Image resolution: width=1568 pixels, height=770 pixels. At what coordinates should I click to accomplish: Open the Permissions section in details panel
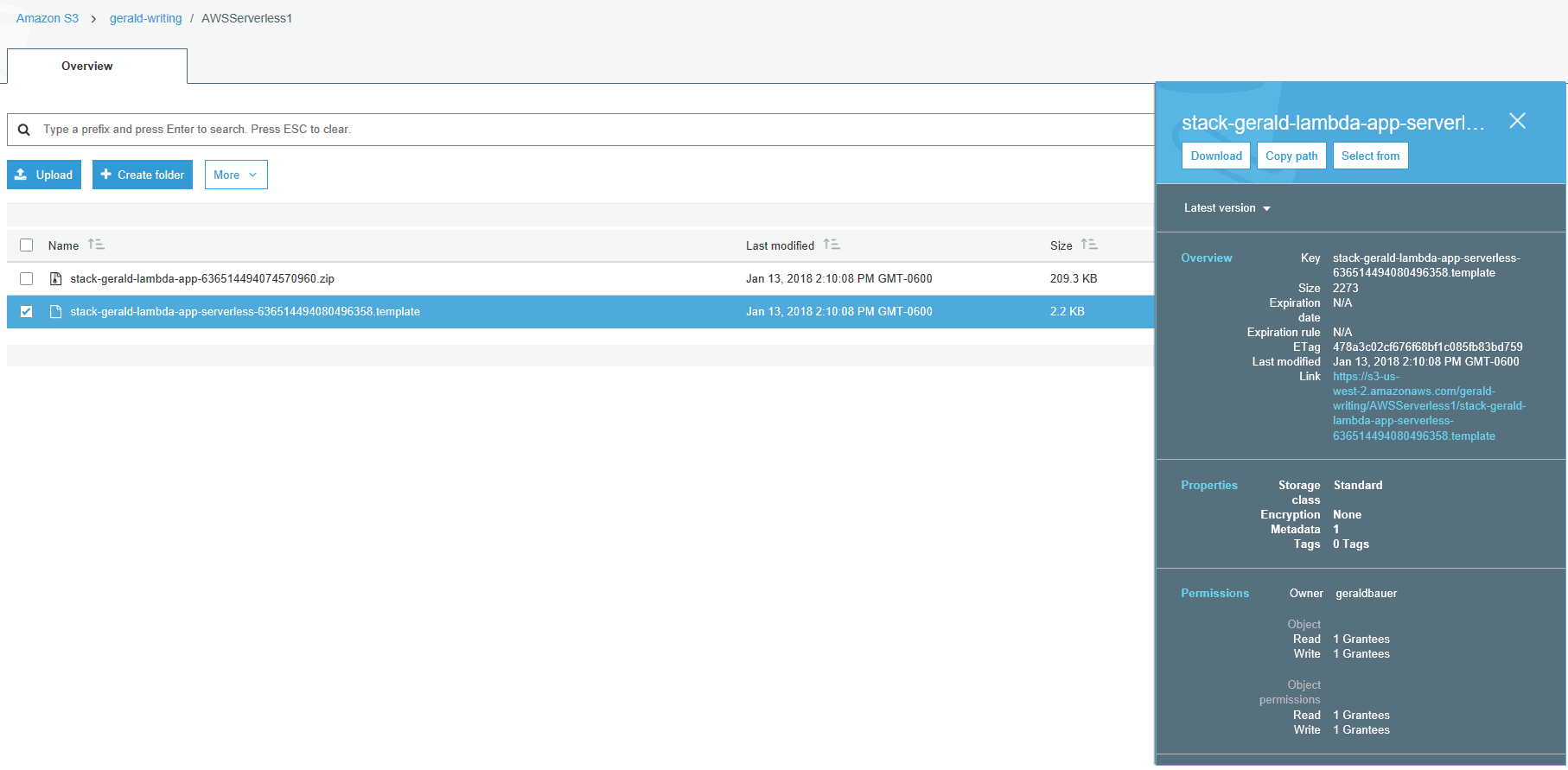(1214, 593)
